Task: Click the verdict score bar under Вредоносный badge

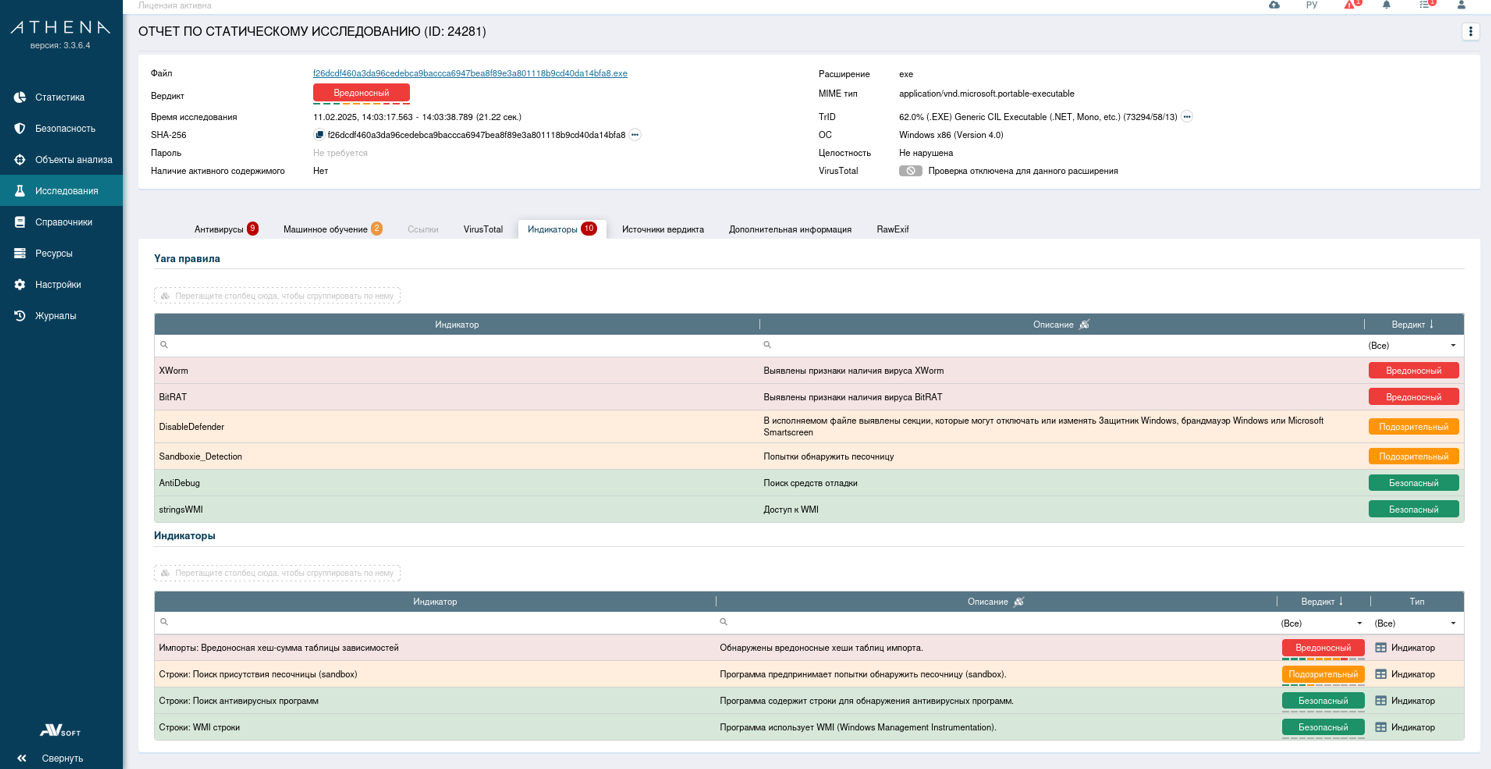Action: tap(361, 104)
